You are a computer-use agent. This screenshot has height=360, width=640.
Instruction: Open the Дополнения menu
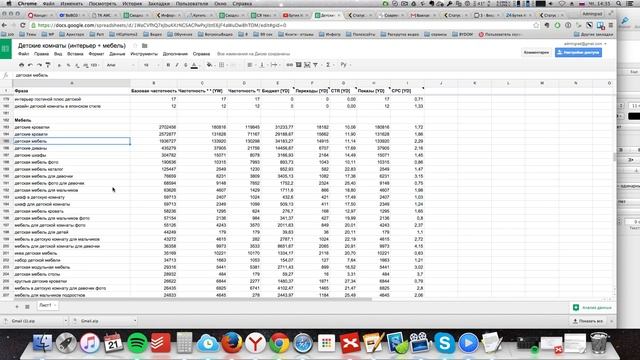[x=175, y=54]
